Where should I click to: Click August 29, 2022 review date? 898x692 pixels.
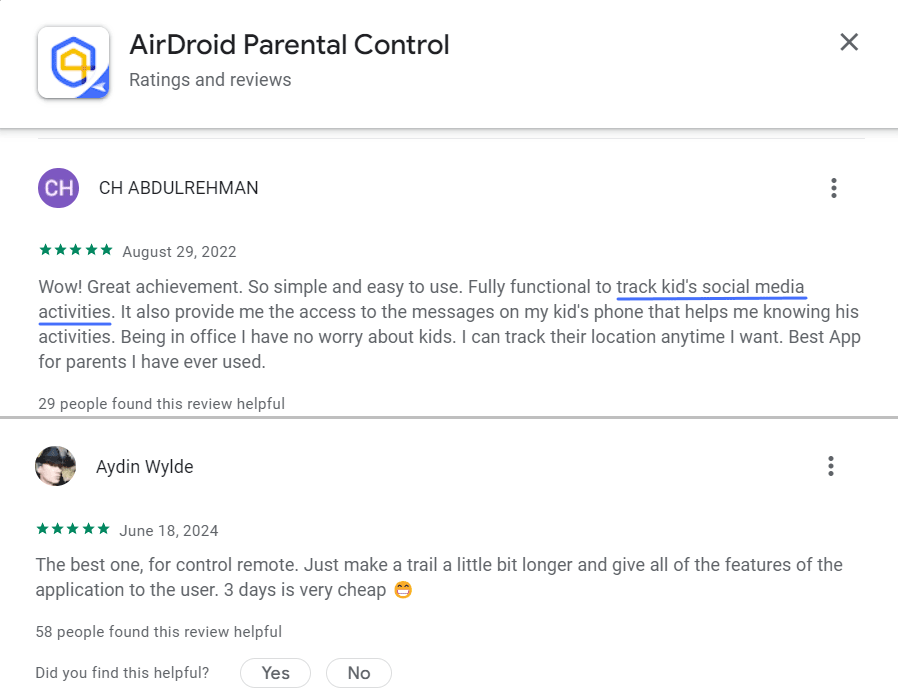[x=180, y=251]
